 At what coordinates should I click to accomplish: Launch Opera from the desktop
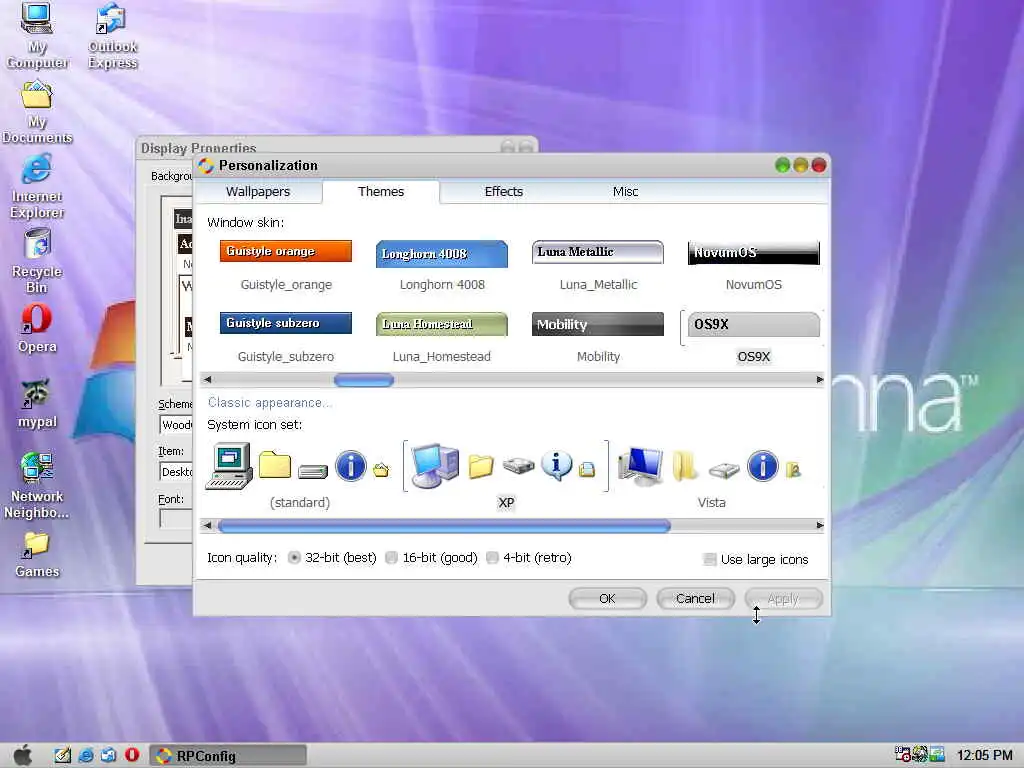click(37, 328)
